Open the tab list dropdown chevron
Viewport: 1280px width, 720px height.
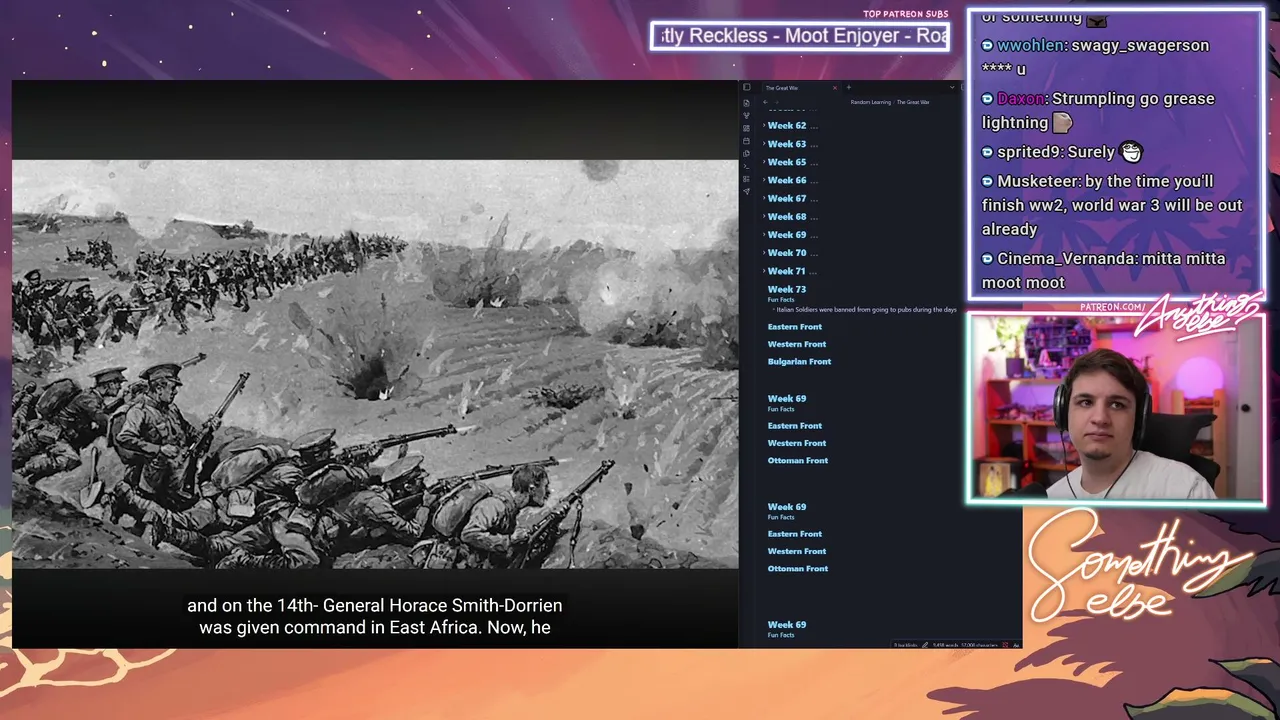click(x=952, y=88)
